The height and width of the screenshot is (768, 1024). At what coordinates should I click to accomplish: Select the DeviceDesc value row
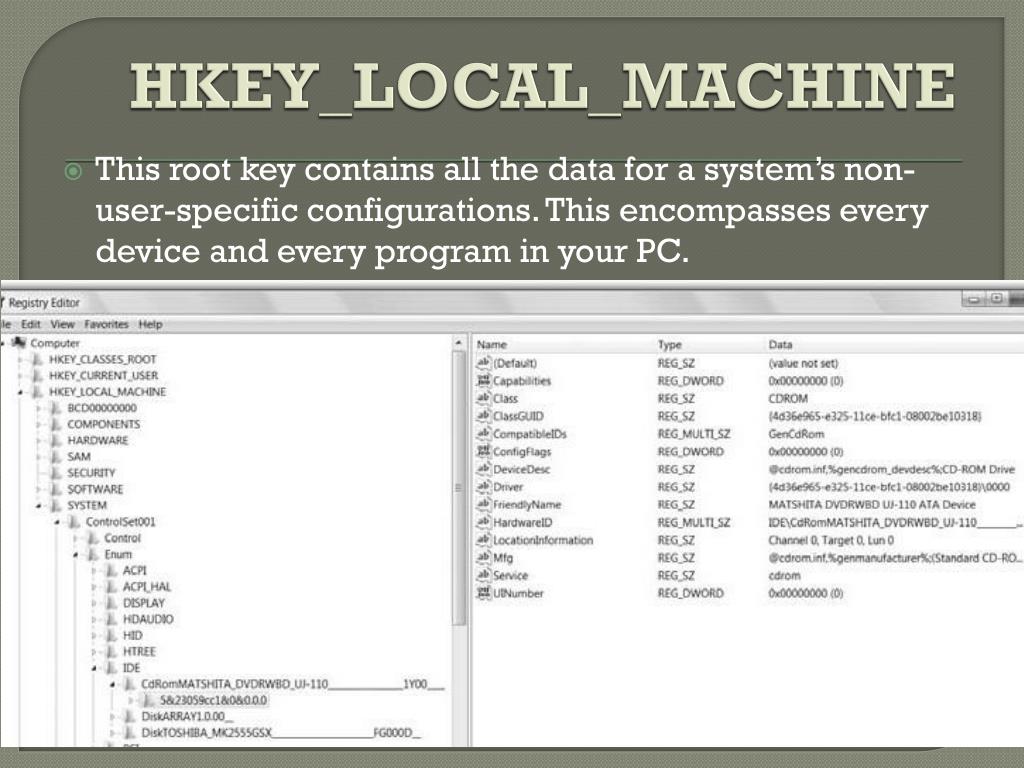[748, 469]
